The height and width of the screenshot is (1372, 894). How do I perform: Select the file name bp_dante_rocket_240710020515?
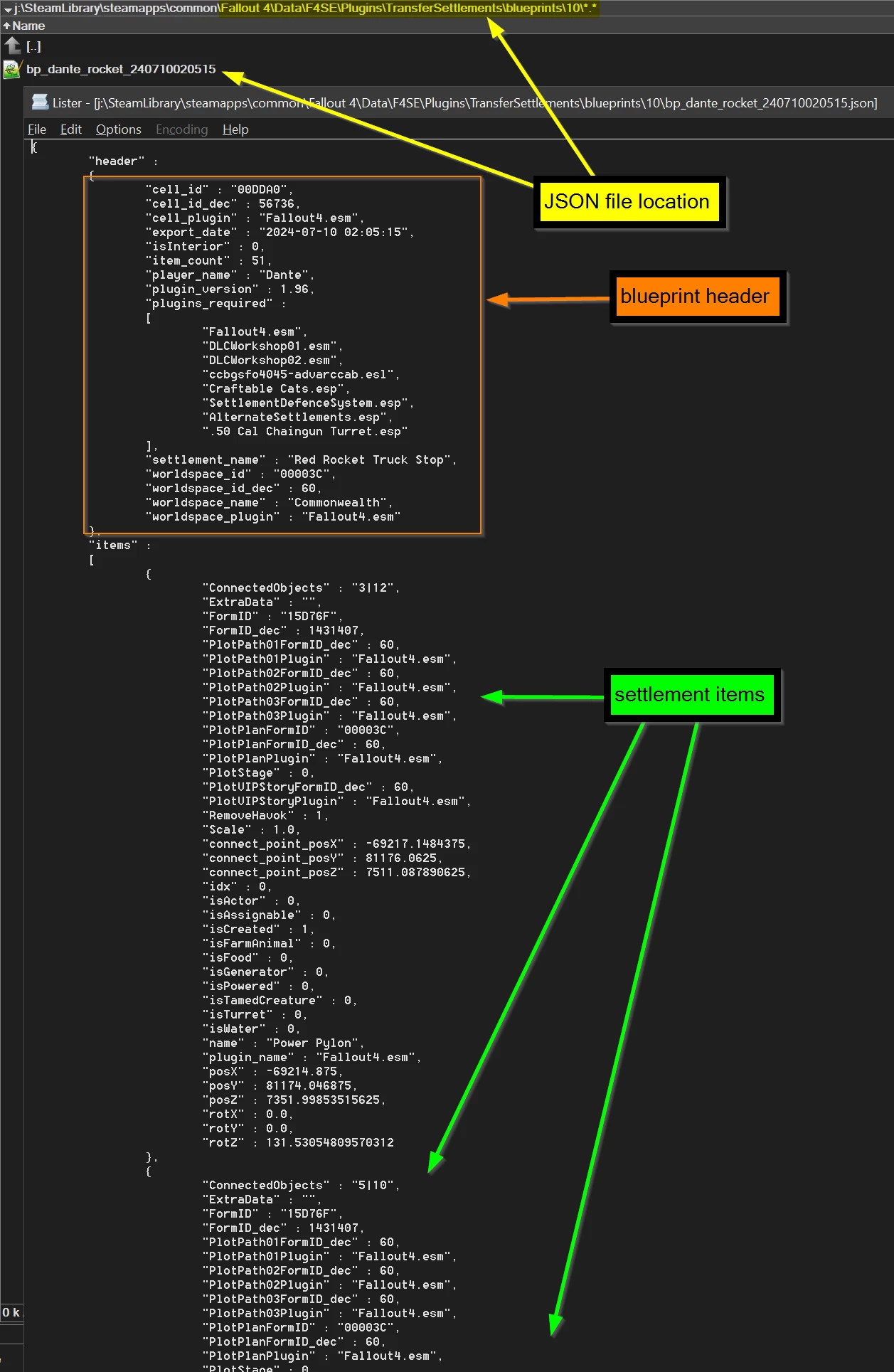tap(121, 69)
